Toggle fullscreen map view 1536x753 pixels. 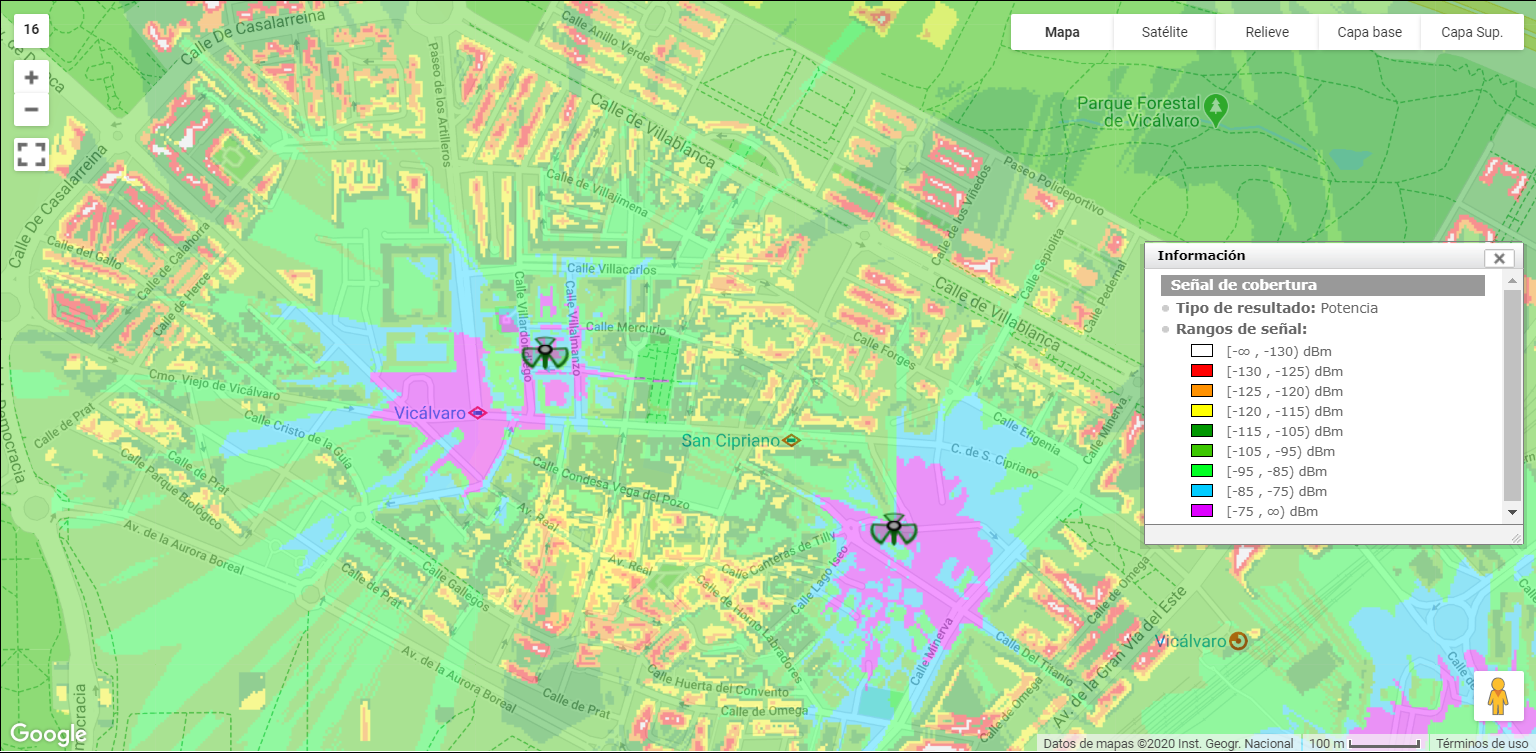click(31, 154)
